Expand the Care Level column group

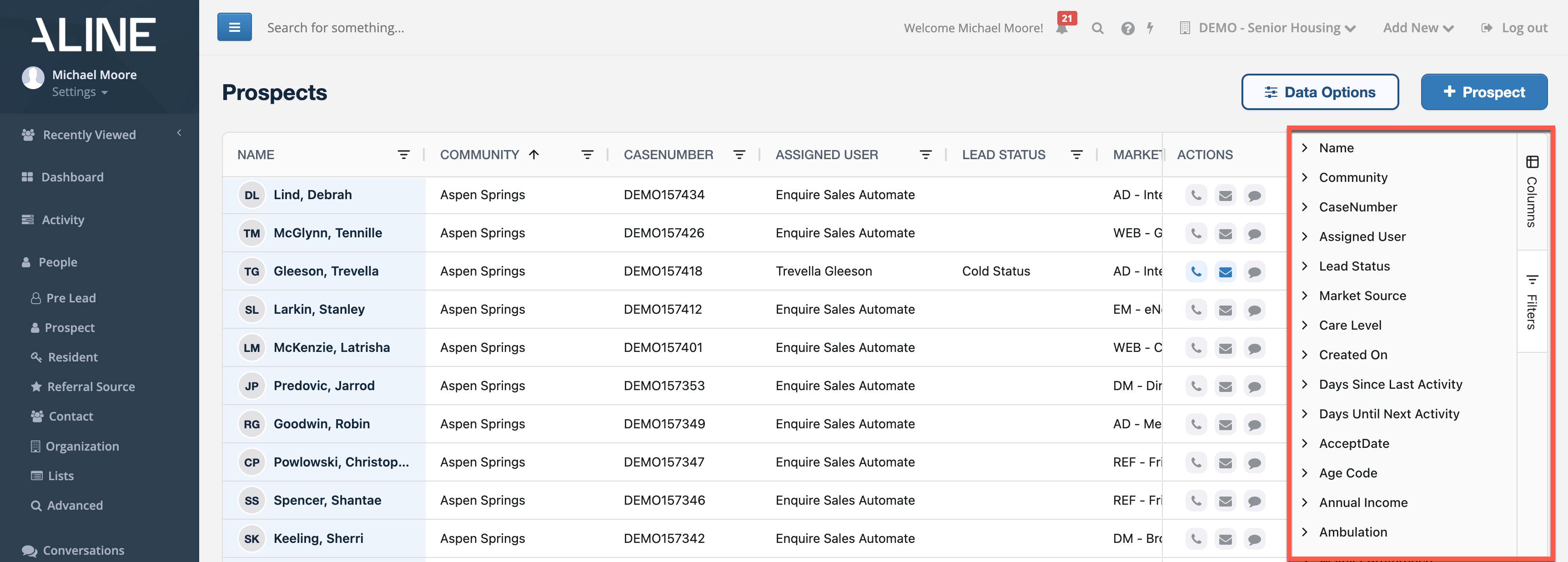[x=1304, y=325]
